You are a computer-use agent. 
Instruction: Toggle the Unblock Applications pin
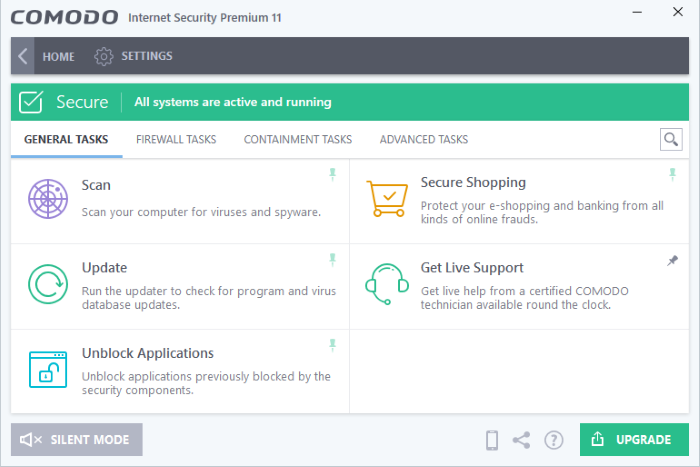(x=333, y=346)
